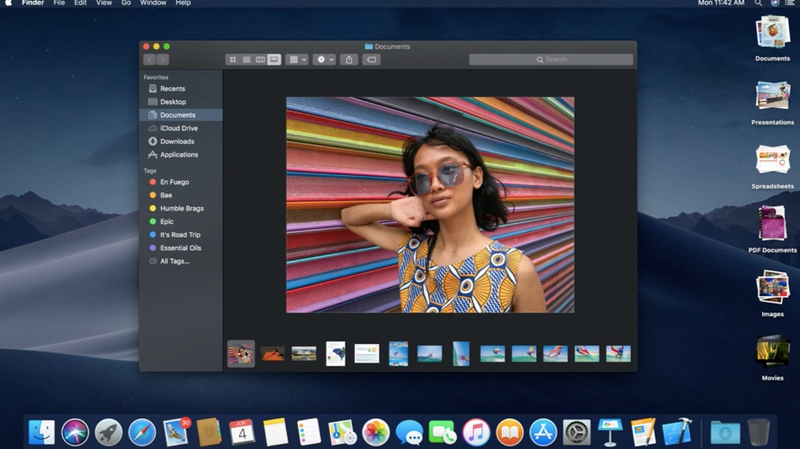This screenshot has width=800, height=449.
Task: Open the Help menu
Action: [183, 3]
